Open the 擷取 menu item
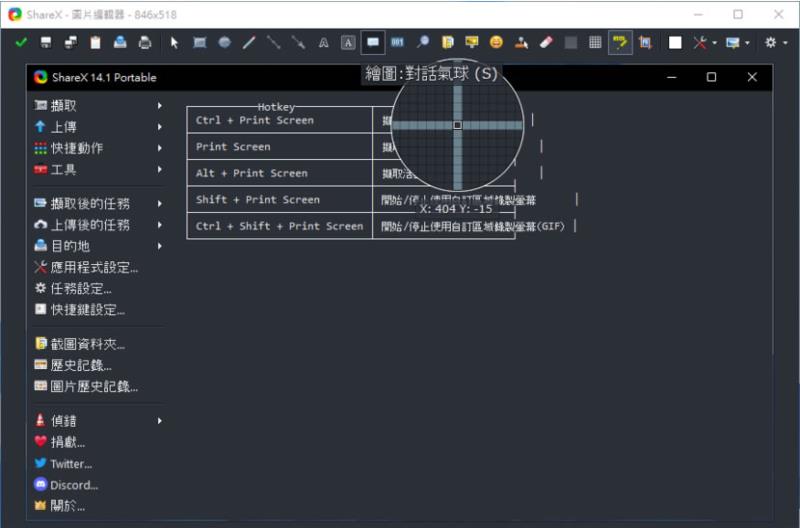 point(98,106)
